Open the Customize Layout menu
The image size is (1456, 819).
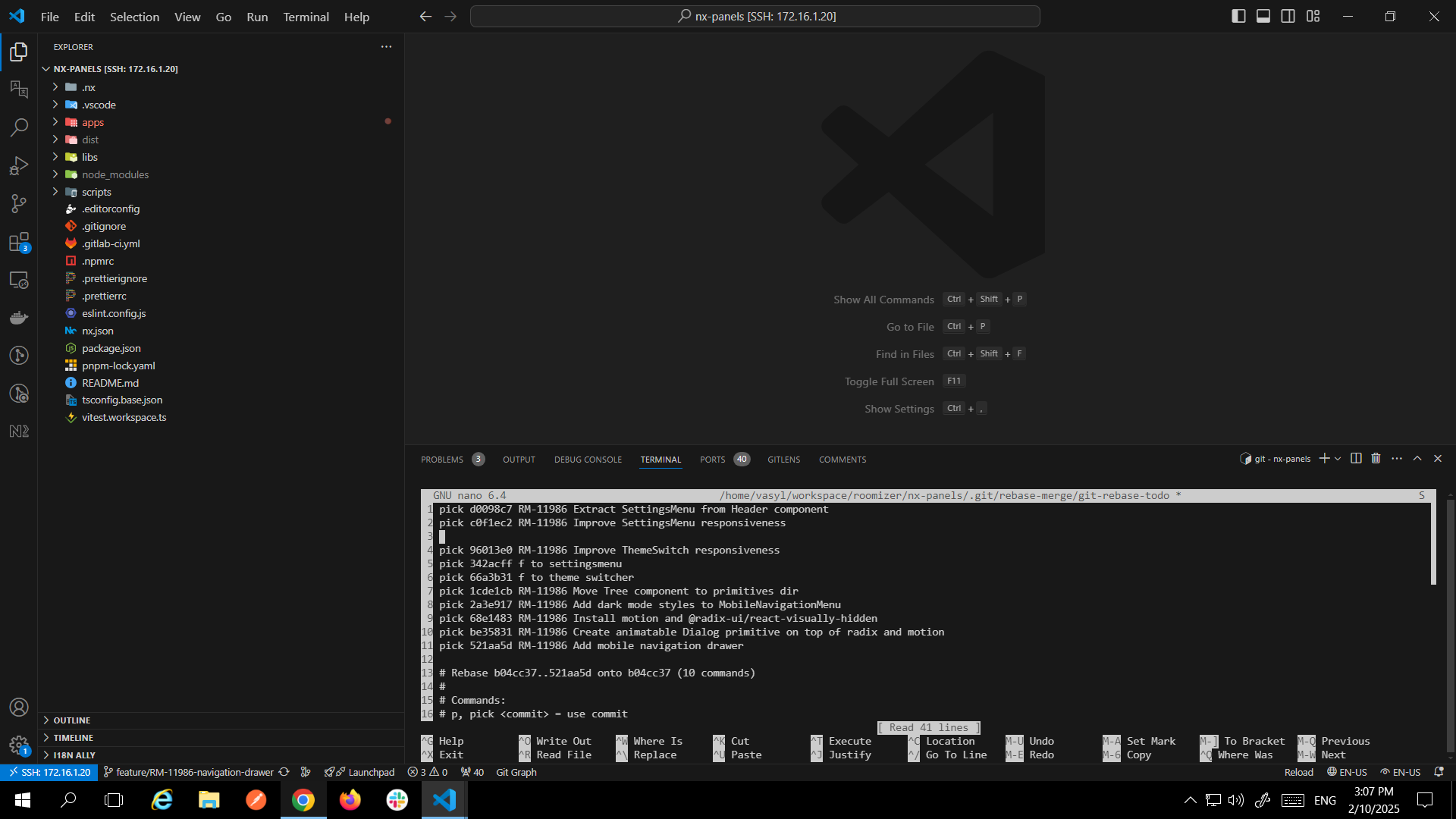(1313, 17)
